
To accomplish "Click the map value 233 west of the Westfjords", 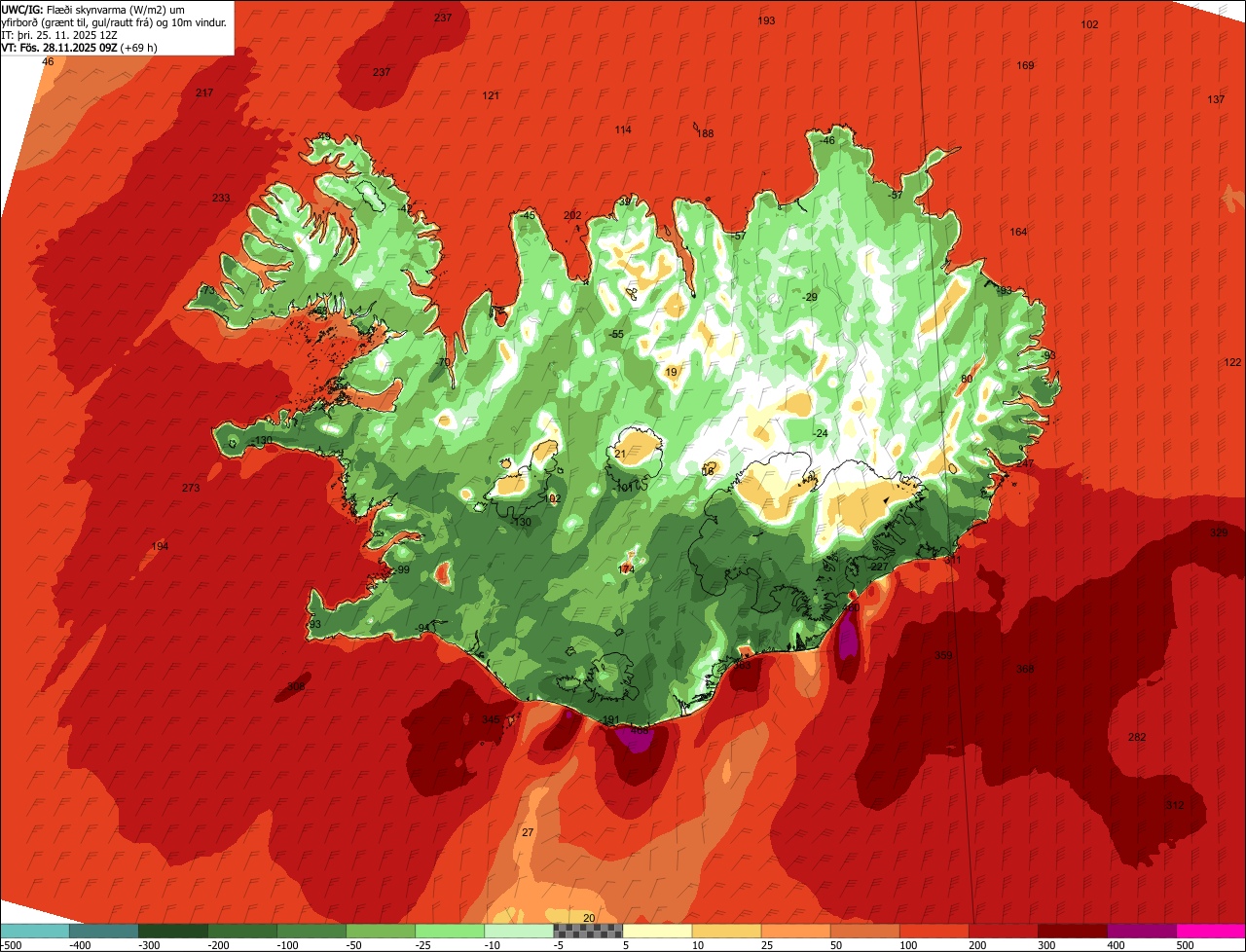I will [221, 198].
